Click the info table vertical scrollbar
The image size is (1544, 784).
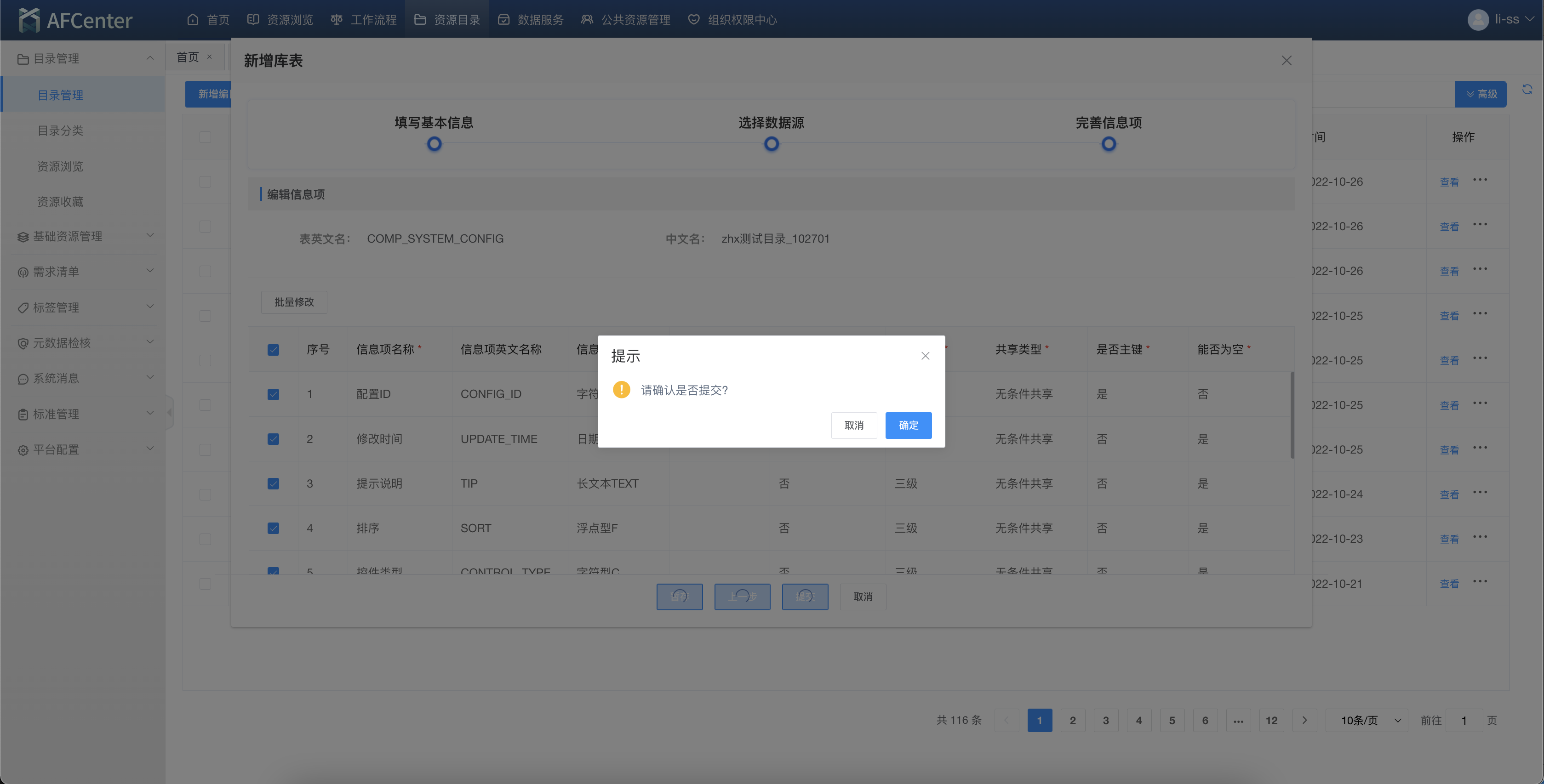[x=1292, y=415]
